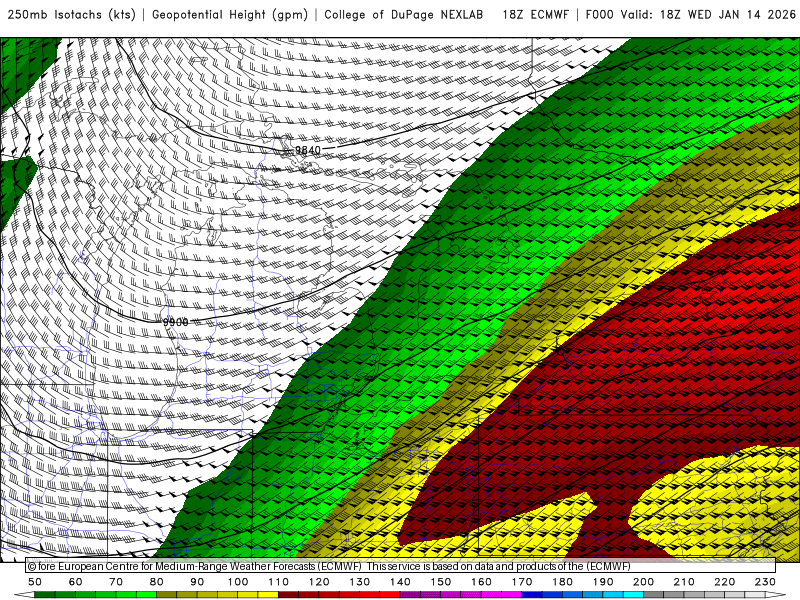Select the magenta swatch ending at 170
The width and height of the screenshot is (800, 600).
click(x=512, y=595)
